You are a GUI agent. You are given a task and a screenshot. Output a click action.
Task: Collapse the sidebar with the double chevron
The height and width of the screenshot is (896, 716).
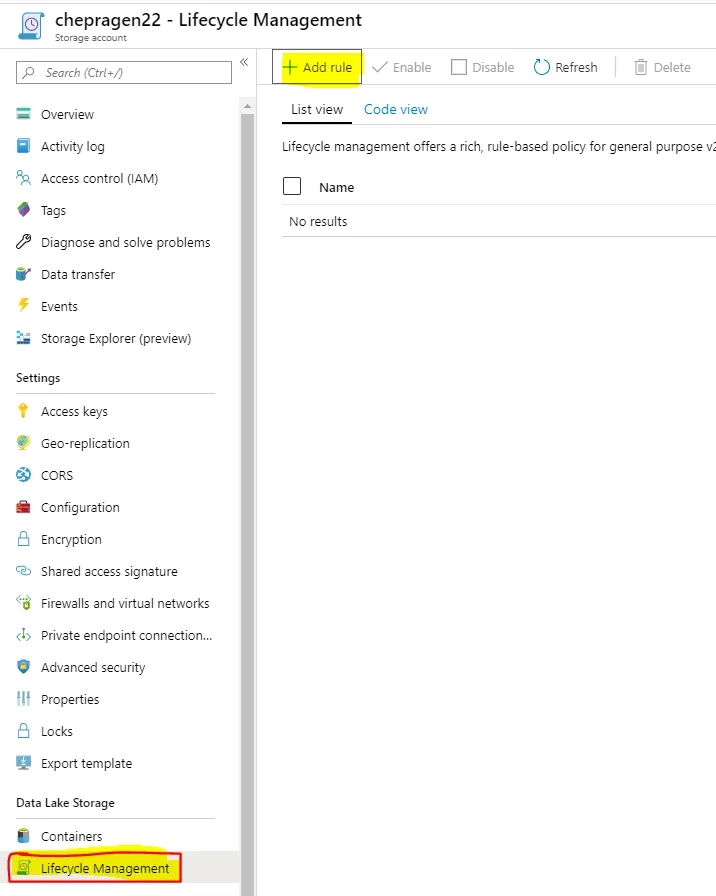pos(244,62)
